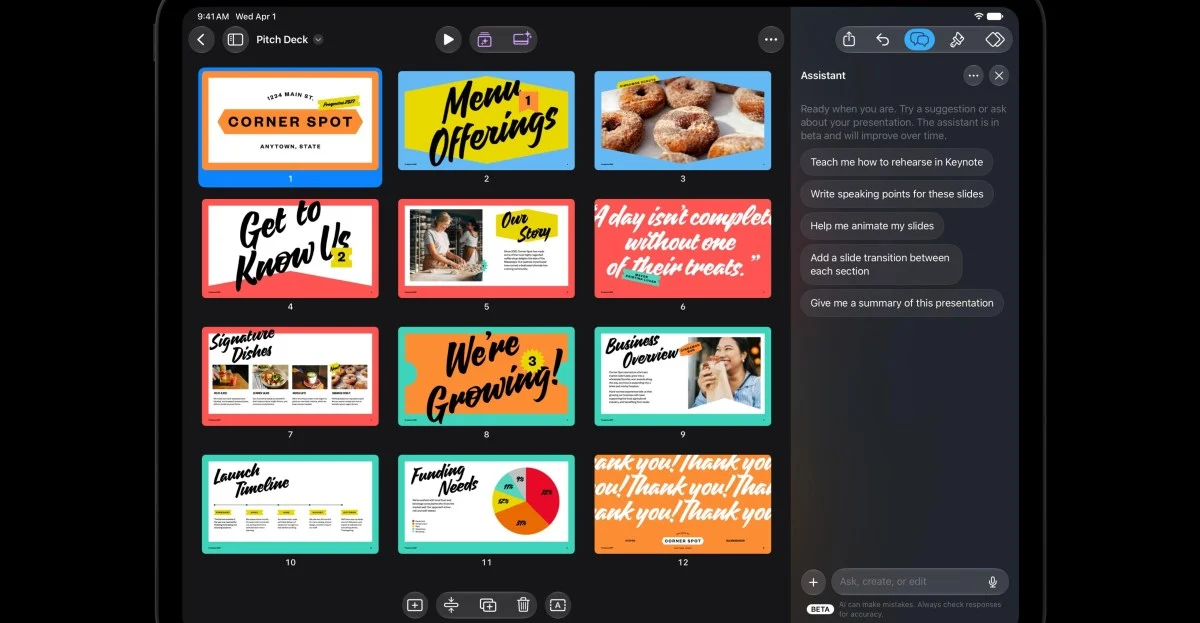Add a new slide with bottom plus icon
This screenshot has width=1200, height=623.
(415, 605)
